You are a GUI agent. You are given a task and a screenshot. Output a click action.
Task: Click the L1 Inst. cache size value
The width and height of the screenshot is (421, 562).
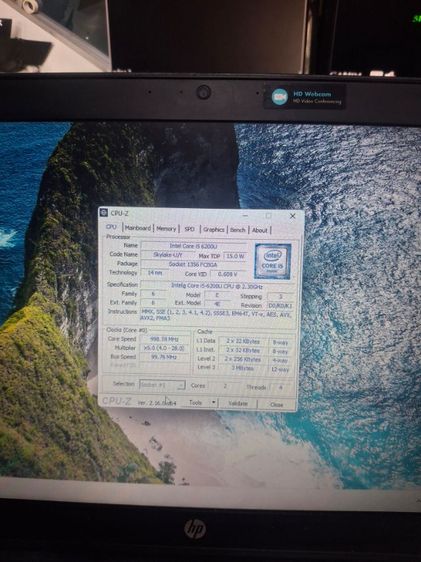coord(243,350)
